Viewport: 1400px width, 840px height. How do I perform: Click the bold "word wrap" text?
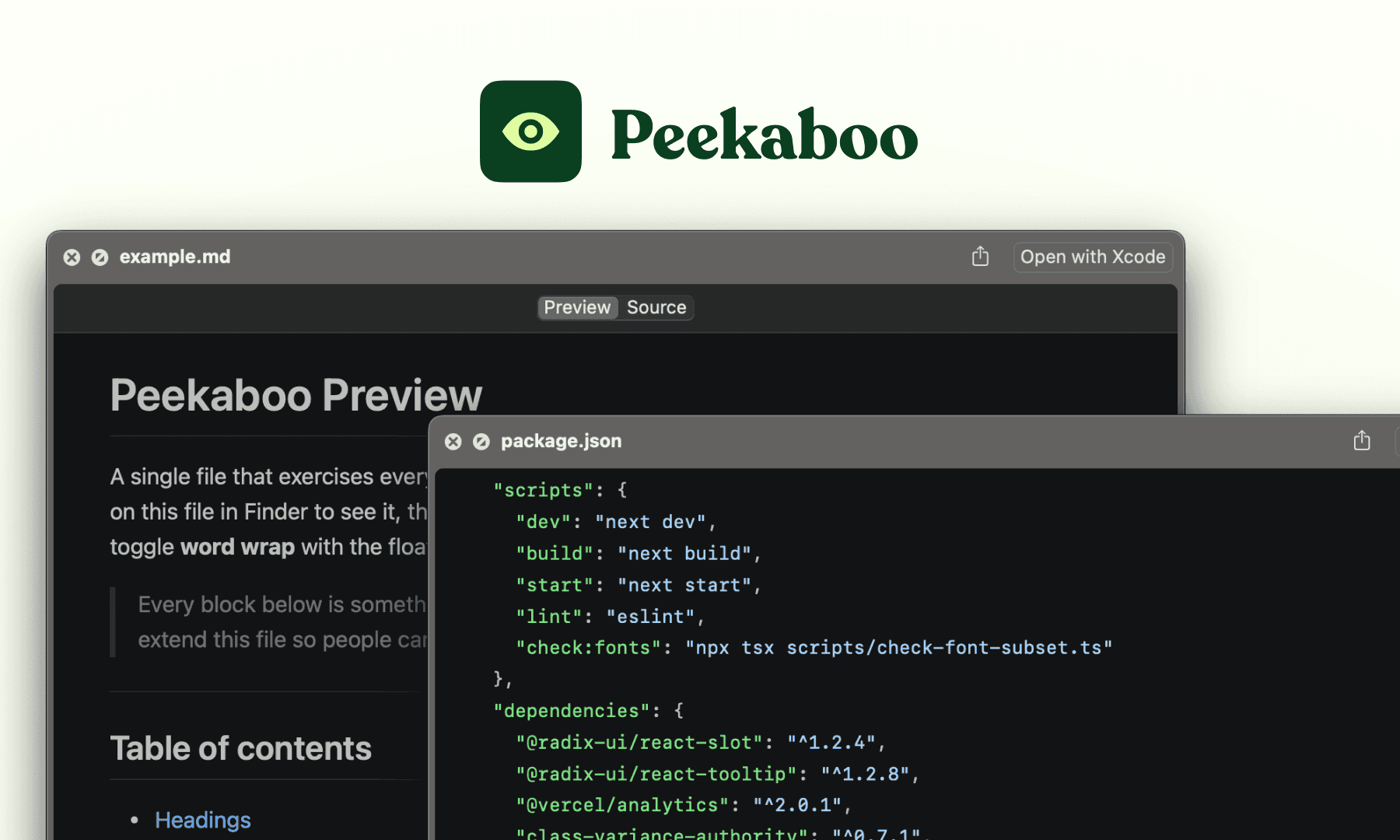(x=237, y=547)
